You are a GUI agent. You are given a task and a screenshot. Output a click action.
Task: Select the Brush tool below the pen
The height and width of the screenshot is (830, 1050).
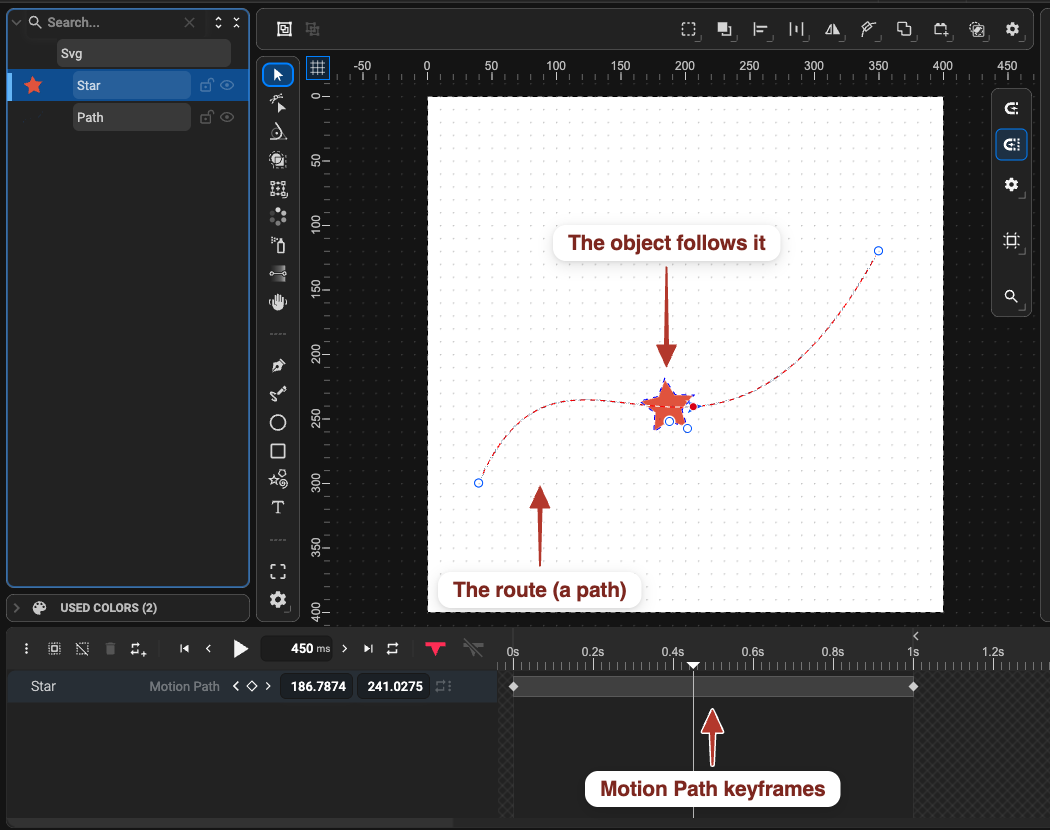[x=278, y=394]
